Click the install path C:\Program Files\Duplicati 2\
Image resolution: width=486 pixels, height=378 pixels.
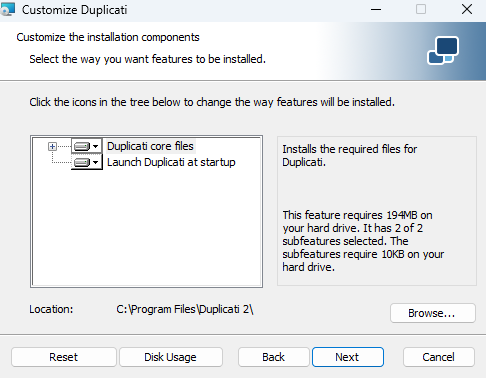click(x=185, y=309)
